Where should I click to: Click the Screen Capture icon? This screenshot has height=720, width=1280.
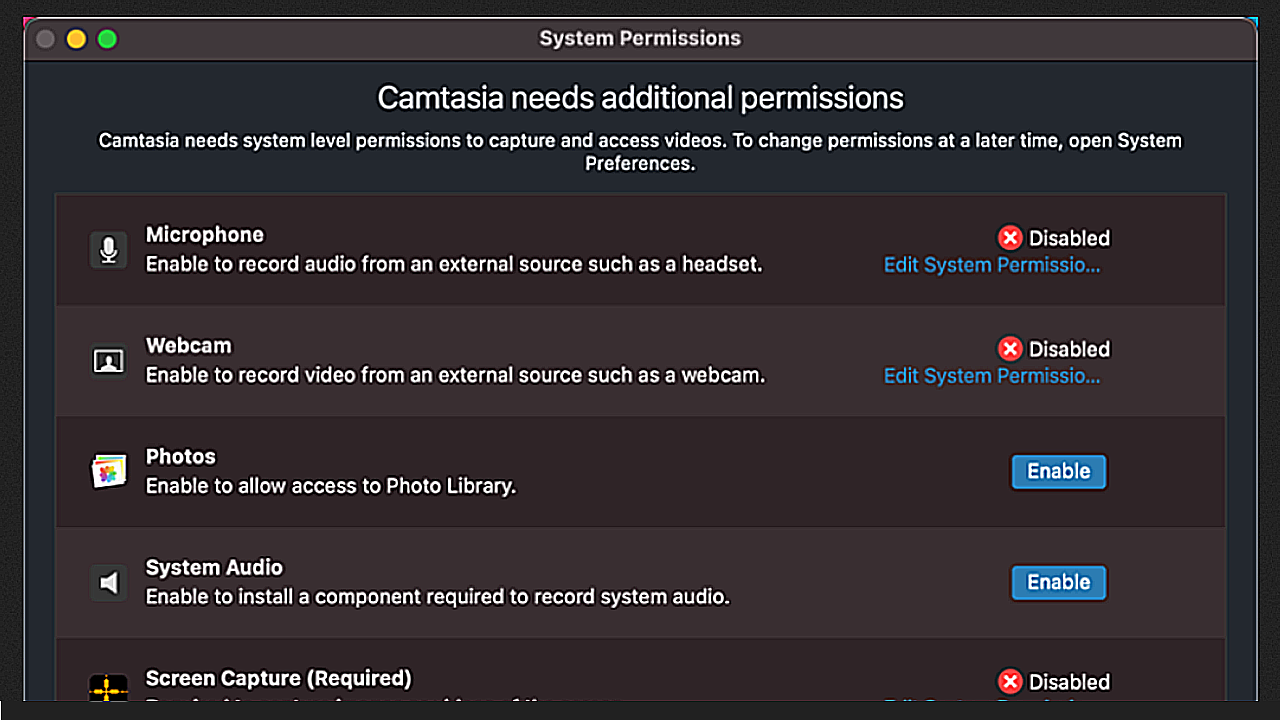108,688
